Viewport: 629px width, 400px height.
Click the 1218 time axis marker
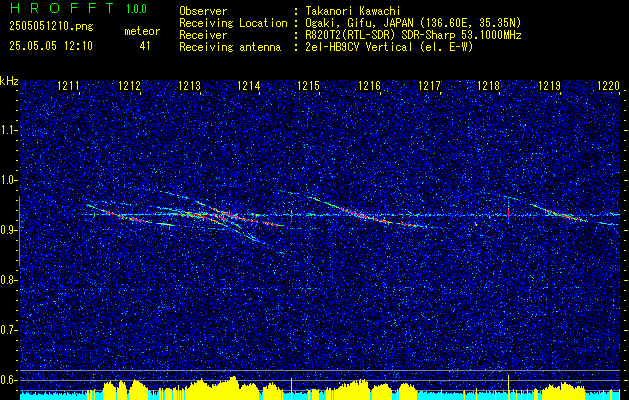click(x=489, y=86)
